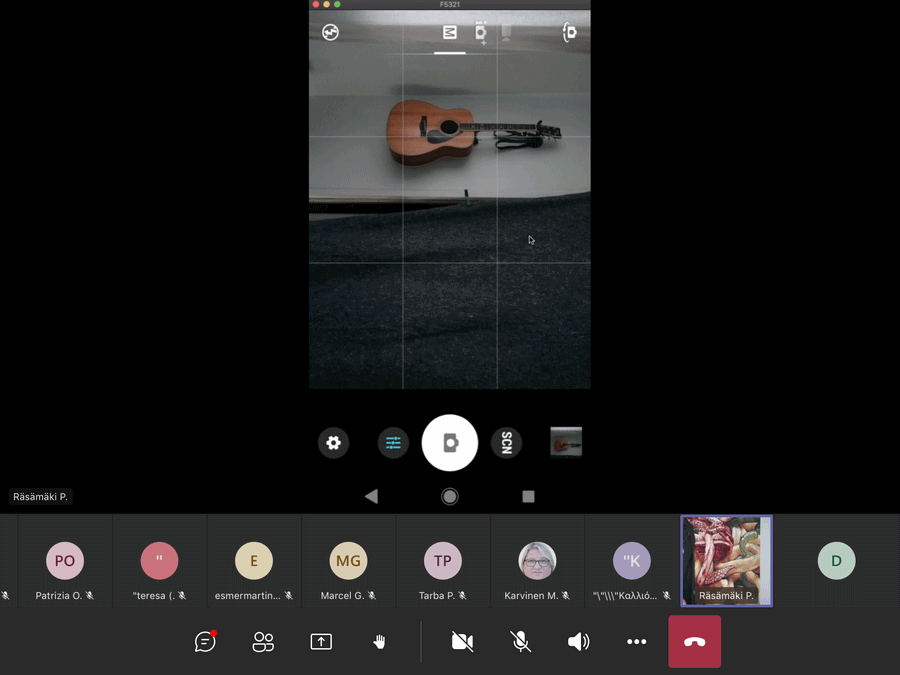Unmute your microphone
The height and width of the screenshot is (675, 900).
(521, 642)
